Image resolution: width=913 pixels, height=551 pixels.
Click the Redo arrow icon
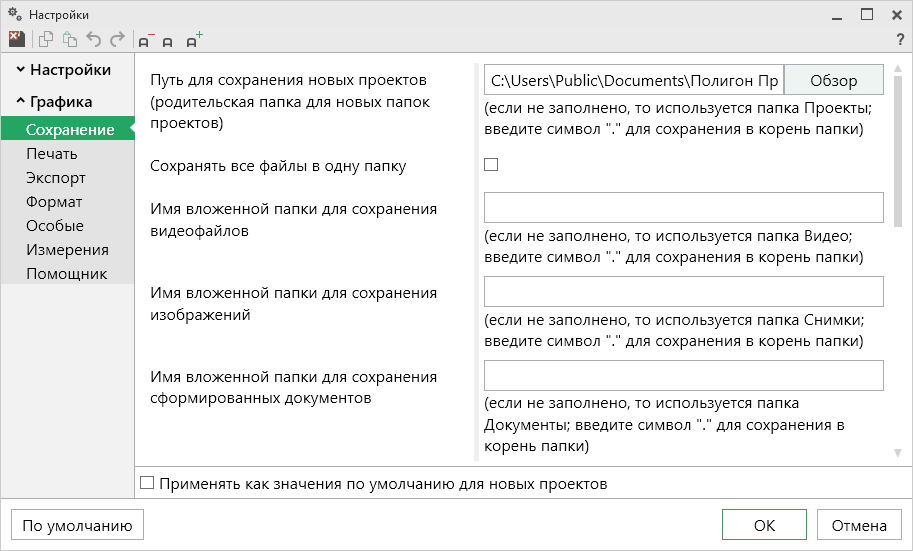(117, 40)
